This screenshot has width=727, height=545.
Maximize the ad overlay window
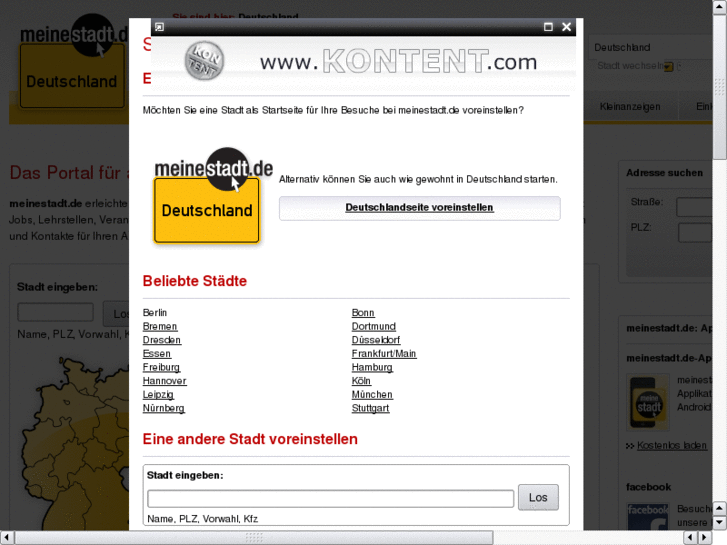(x=548, y=27)
